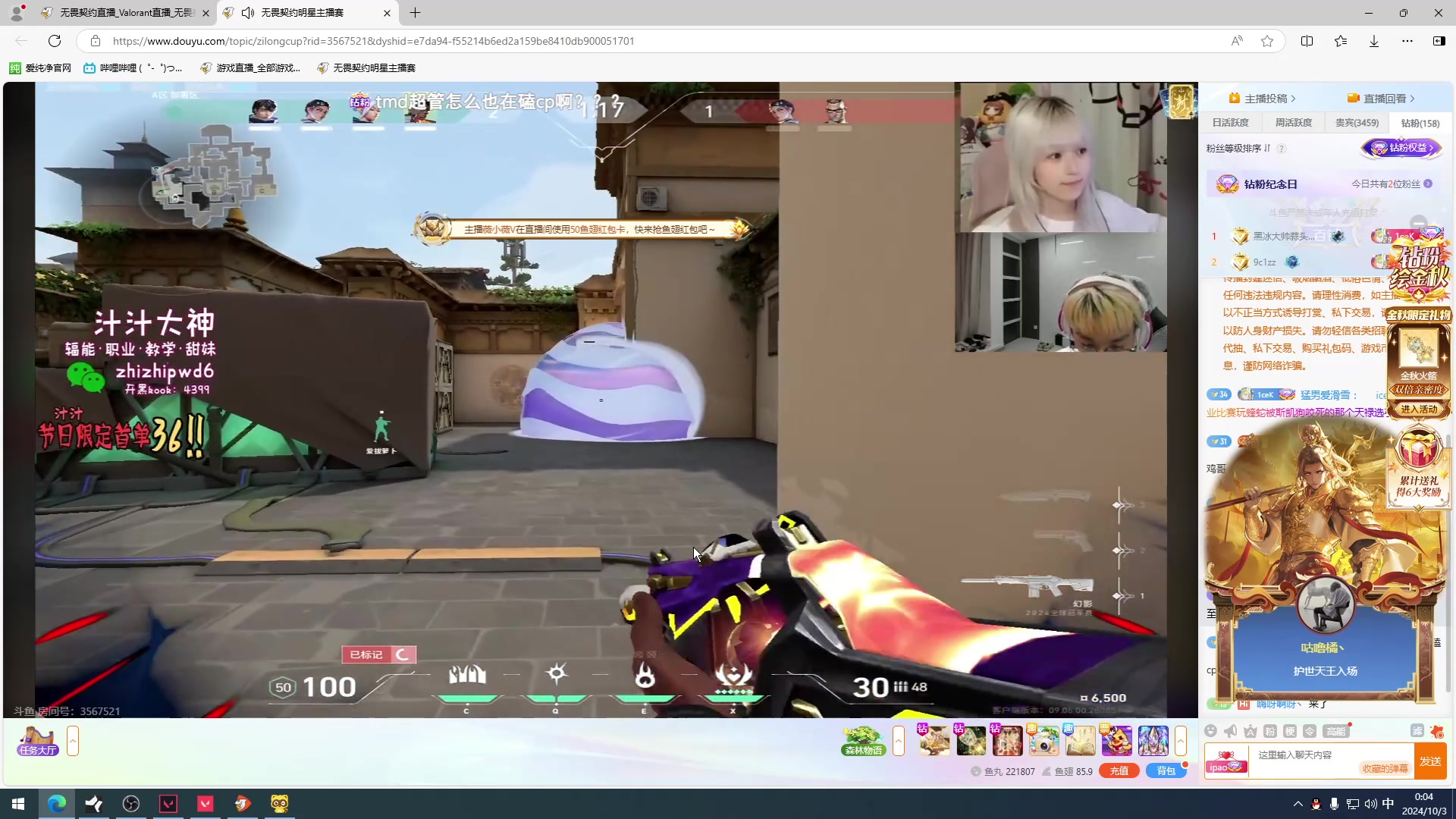
Task: Select the first 钻 diamond gift
Action: [934, 741]
